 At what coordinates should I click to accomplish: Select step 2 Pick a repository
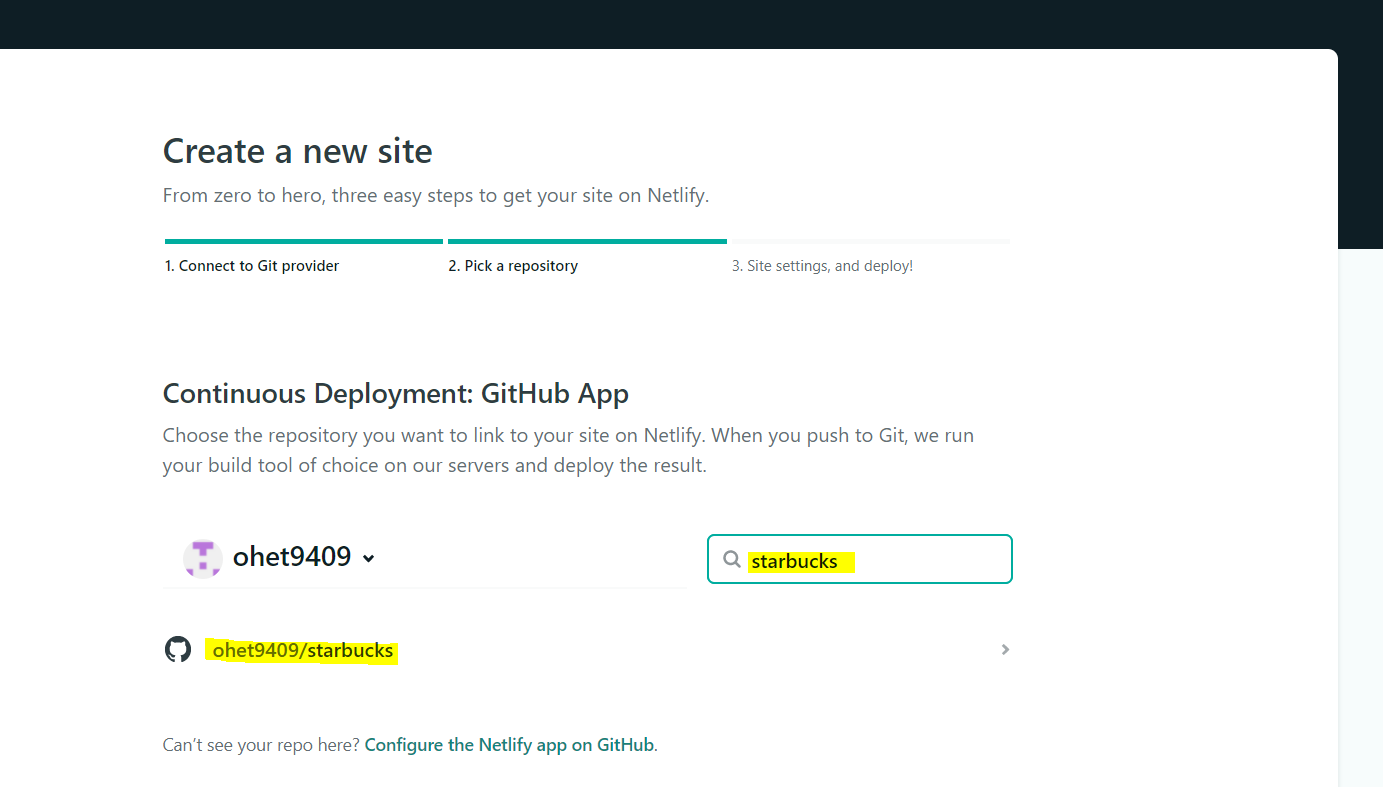click(513, 266)
